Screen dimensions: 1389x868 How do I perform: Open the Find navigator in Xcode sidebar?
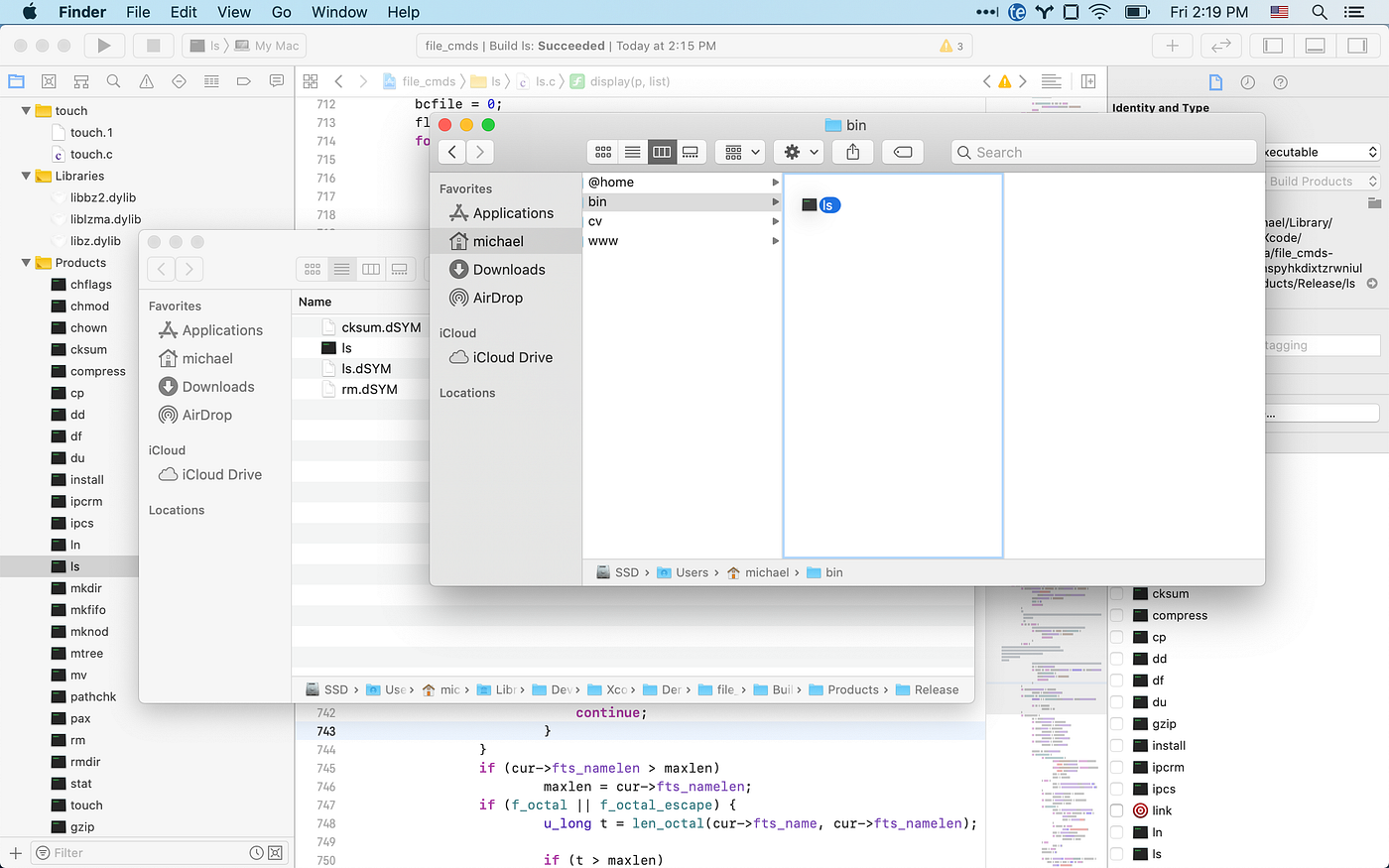point(113,81)
